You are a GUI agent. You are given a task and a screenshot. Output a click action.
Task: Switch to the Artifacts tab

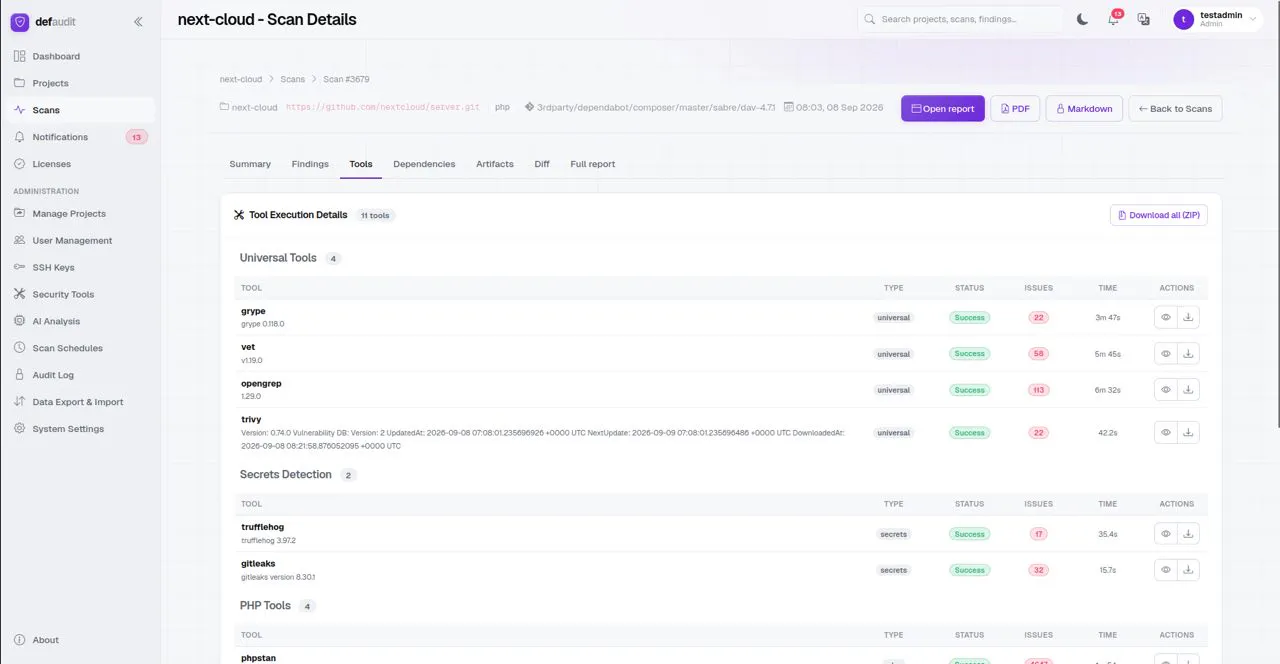[495, 164]
